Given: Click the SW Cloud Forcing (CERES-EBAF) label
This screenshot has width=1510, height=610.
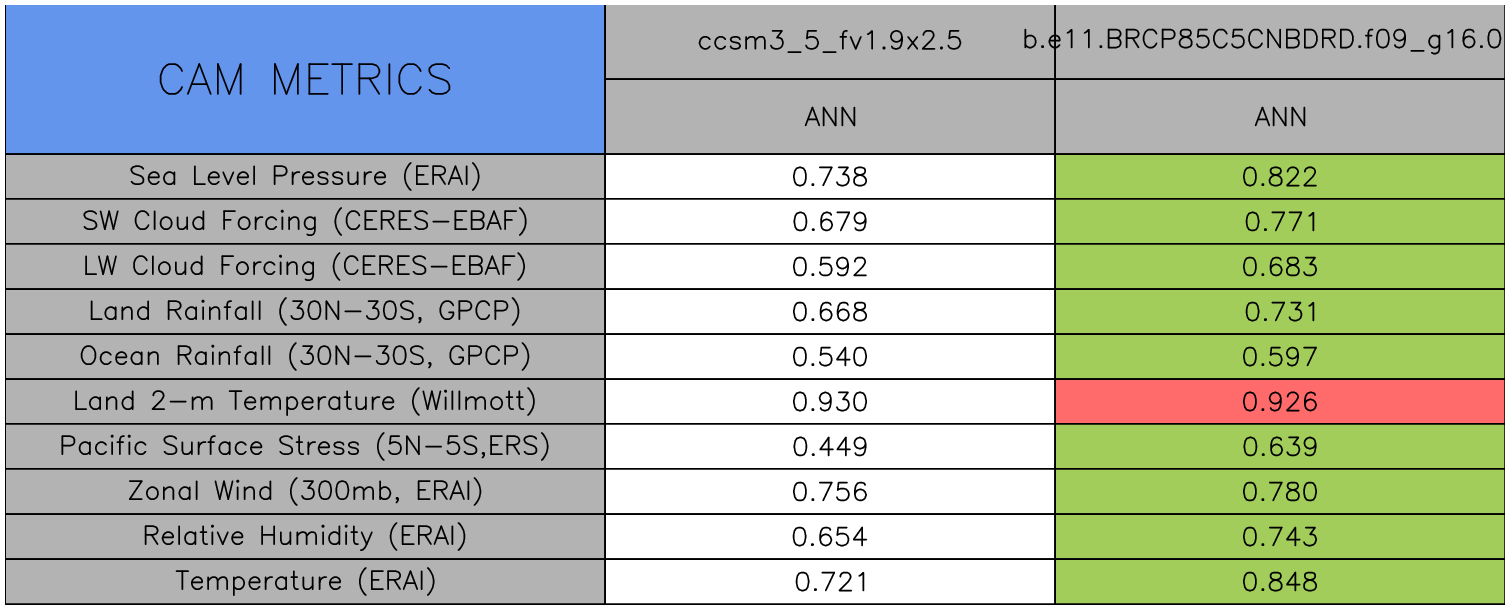Looking at the screenshot, I should 305,221.
